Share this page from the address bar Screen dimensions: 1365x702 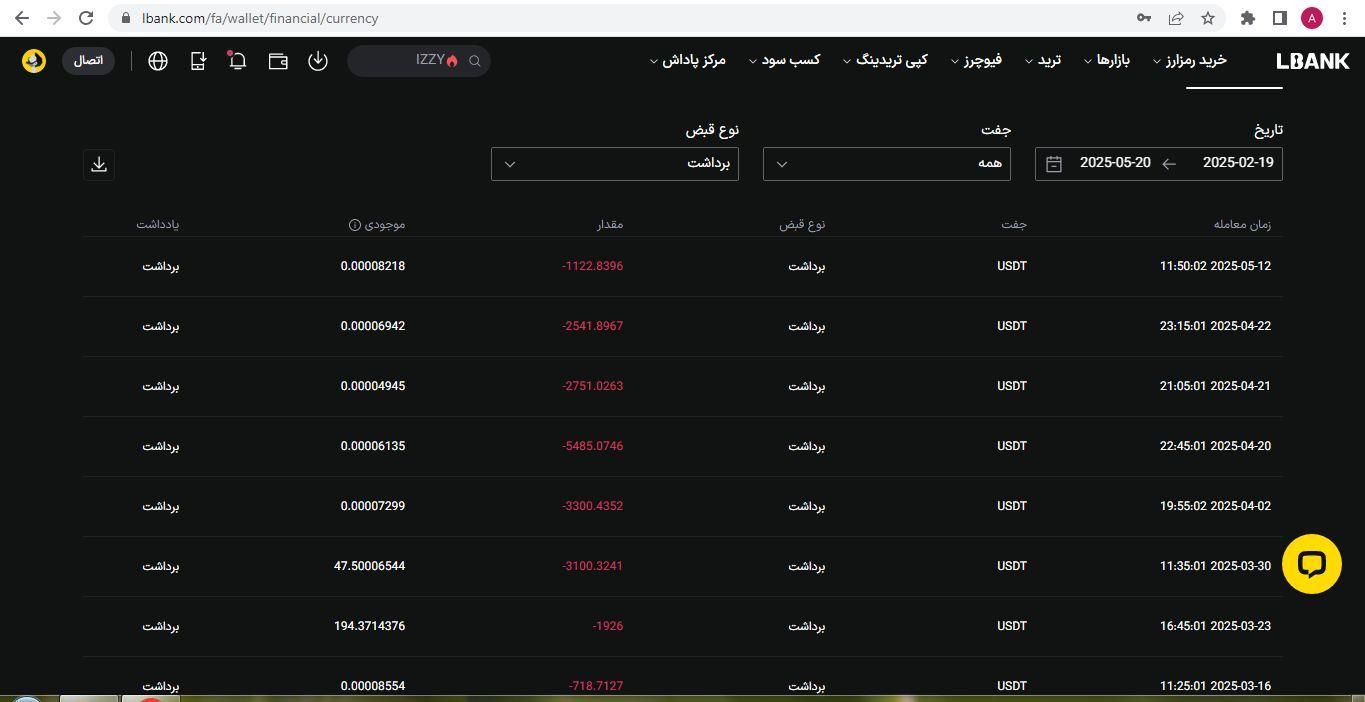coord(1176,18)
